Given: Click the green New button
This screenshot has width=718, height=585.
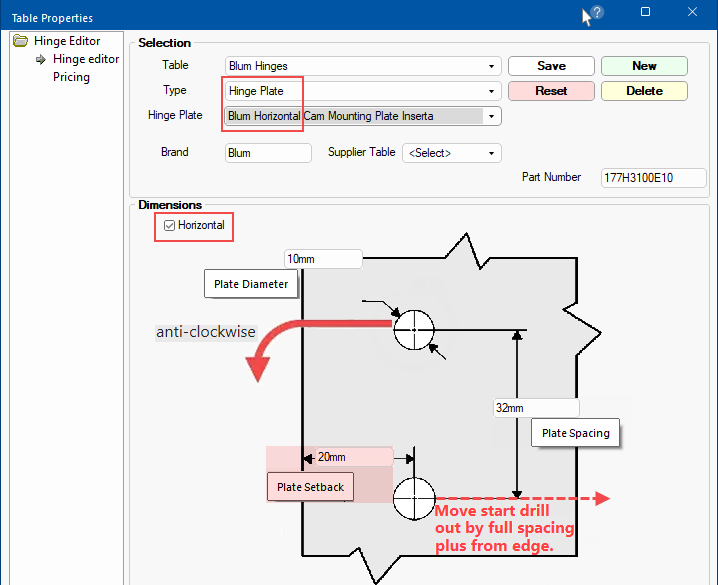Looking at the screenshot, I should 644,66.
